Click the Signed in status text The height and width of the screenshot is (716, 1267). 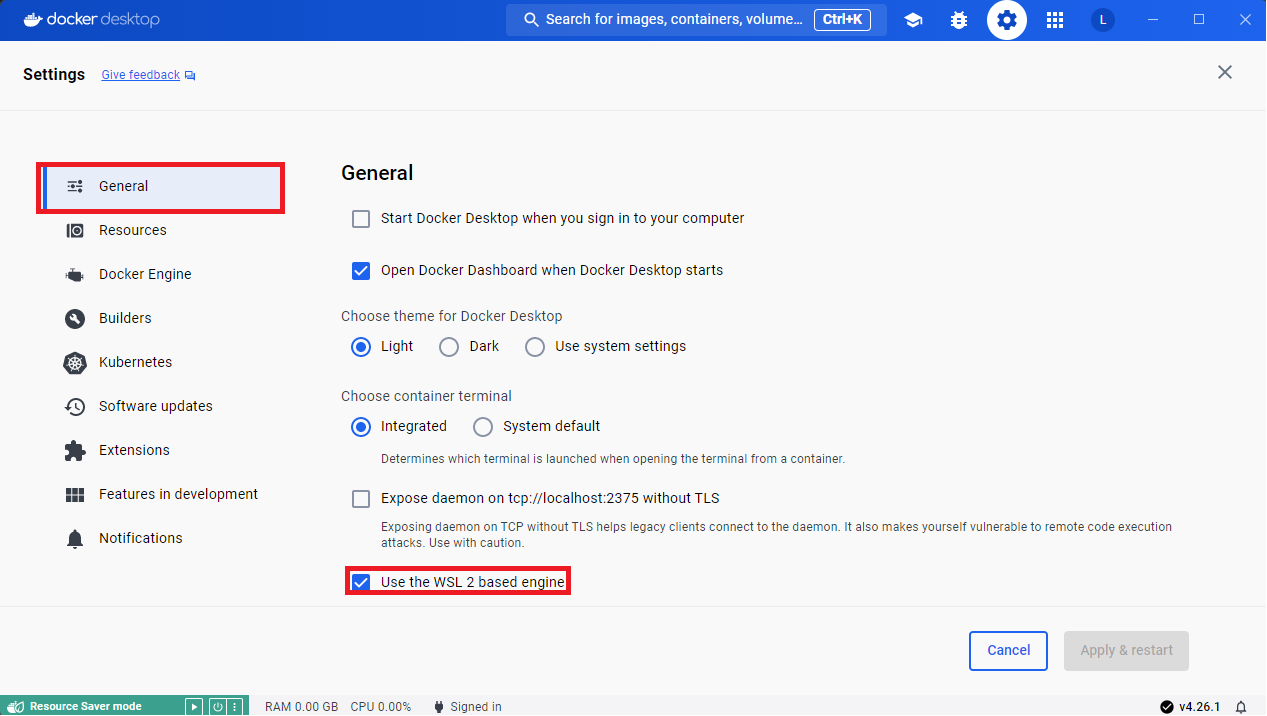(x=476, y=707)
